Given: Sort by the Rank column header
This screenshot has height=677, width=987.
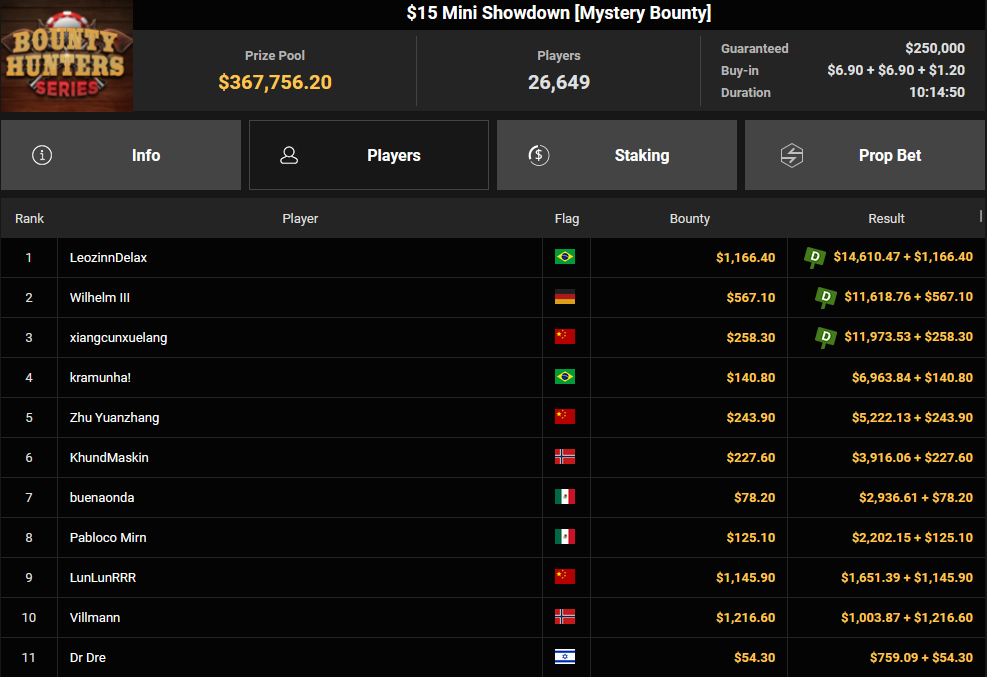Looking at the screenshot, I should click(x=29, y=218).
